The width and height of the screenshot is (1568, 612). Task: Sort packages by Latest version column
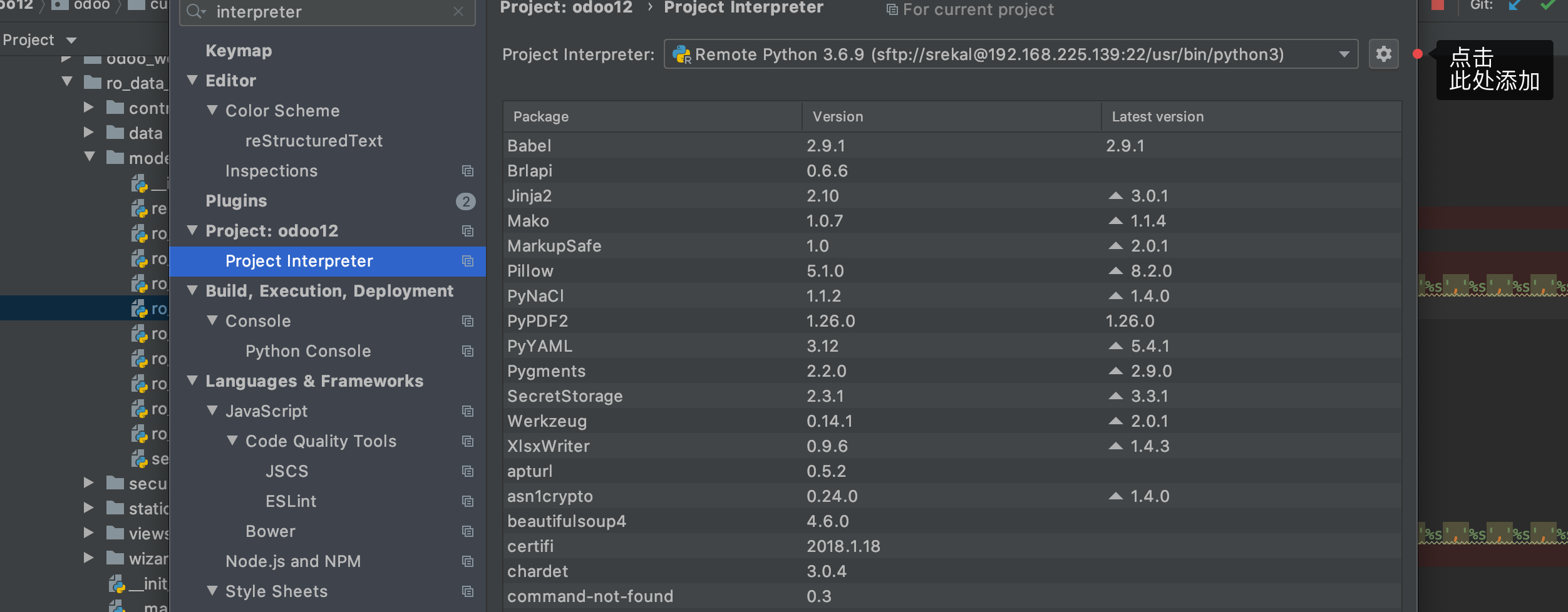coord(1157,117)
